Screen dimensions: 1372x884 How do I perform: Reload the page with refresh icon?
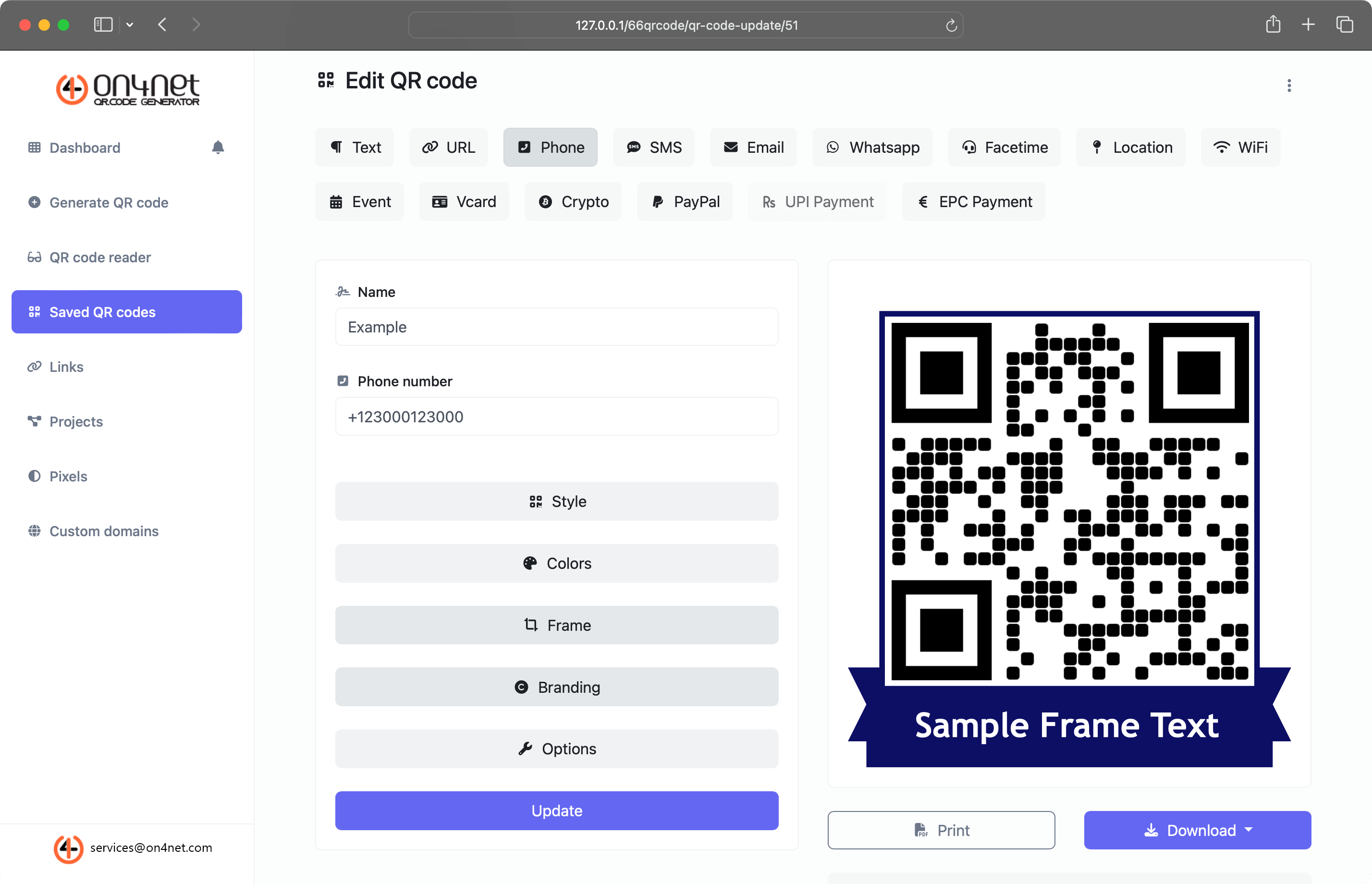point(951,25)
